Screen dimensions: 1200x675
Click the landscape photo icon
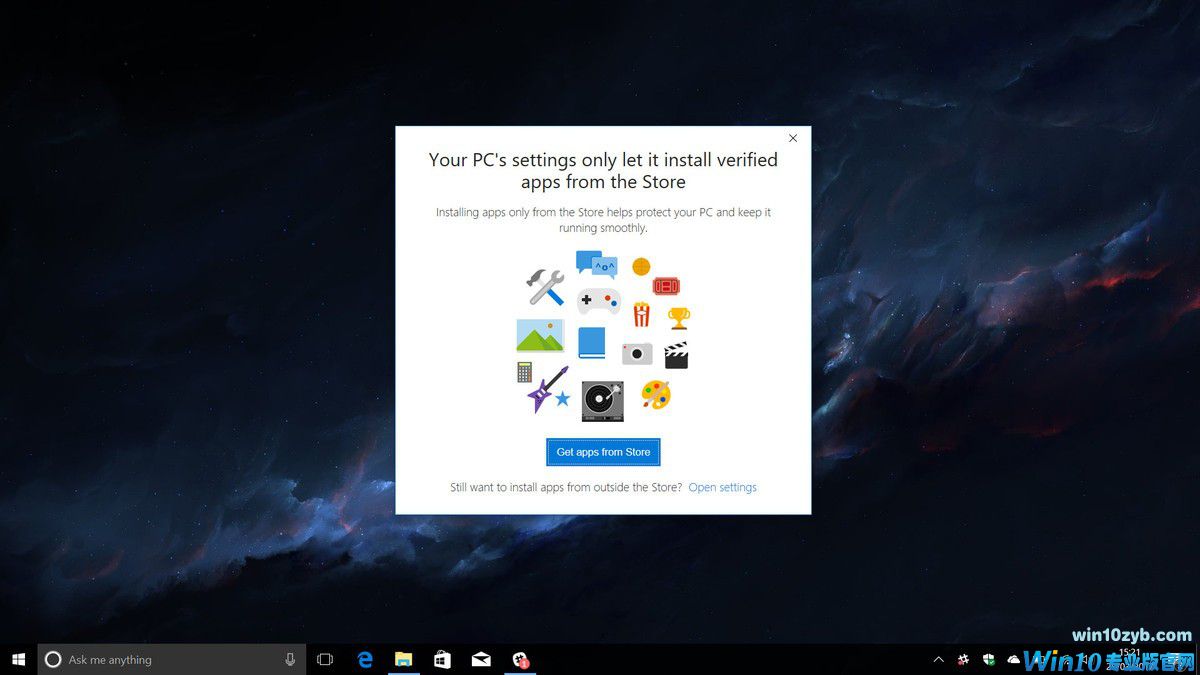click(540, 336)
